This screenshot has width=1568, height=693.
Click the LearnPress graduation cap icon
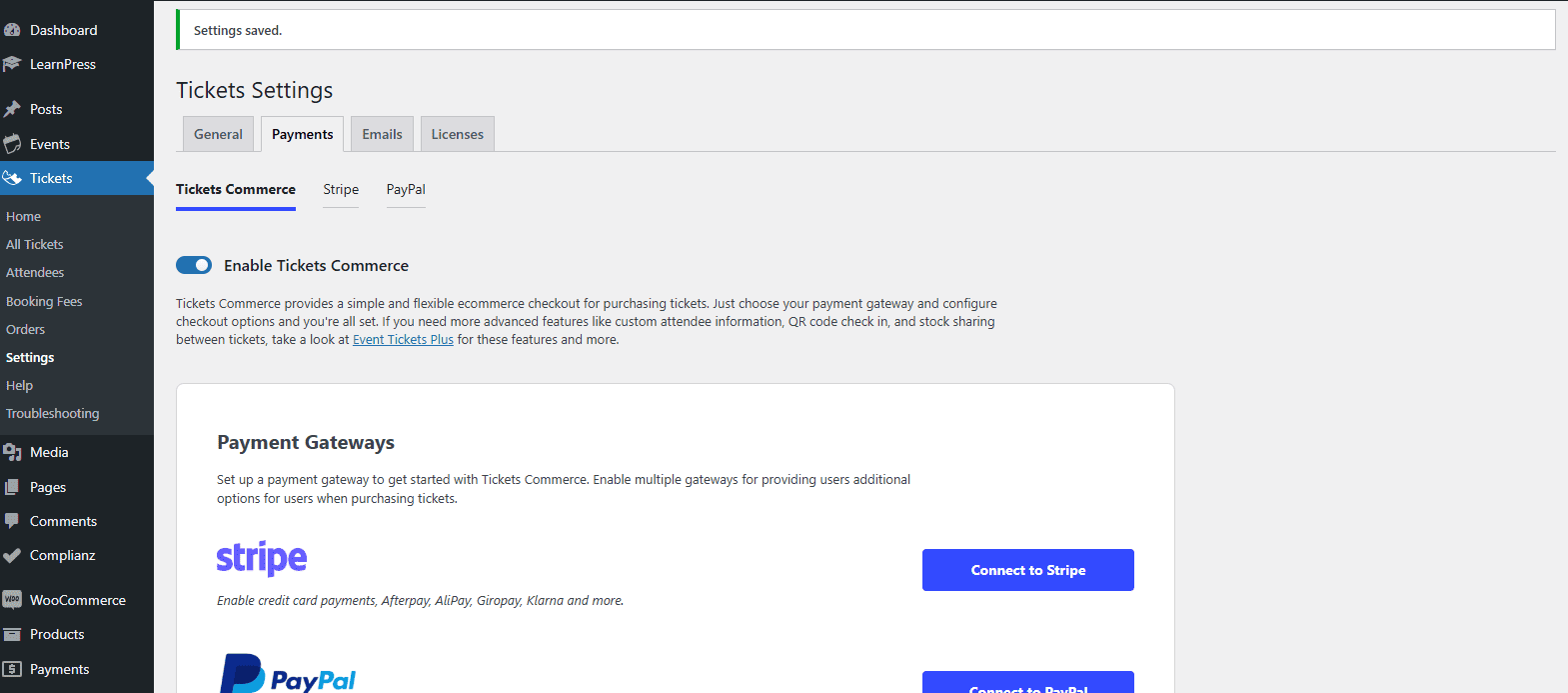pos(12,64)
